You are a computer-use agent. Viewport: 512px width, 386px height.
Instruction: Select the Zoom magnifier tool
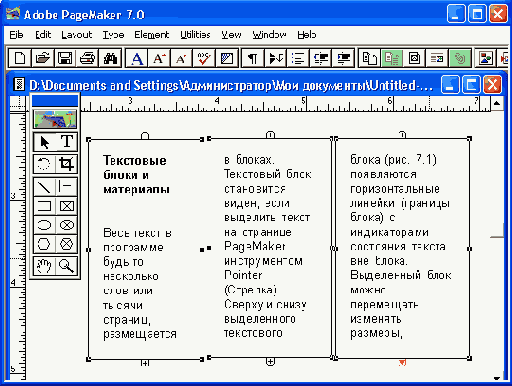click(67, 266)
